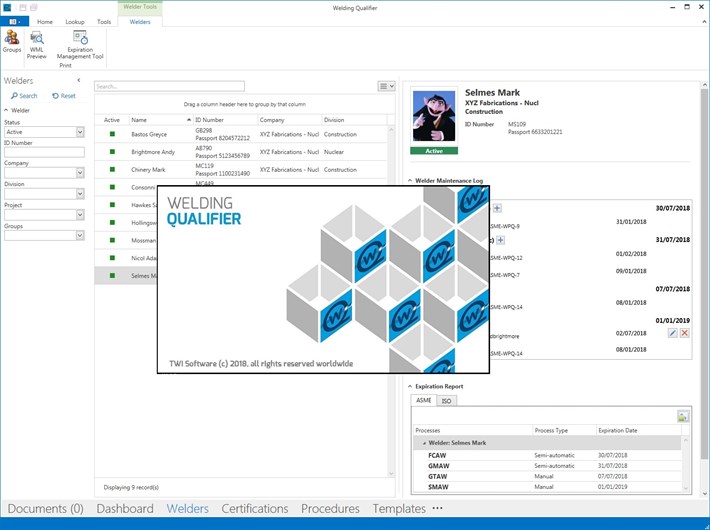Go to Documents (0) navigation

(x=45, y=508)
